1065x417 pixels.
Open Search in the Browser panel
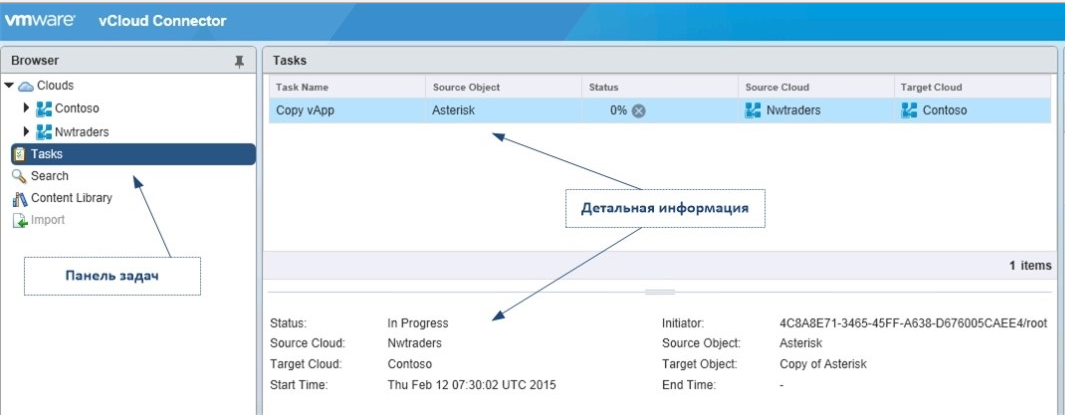tap(50, 176)
